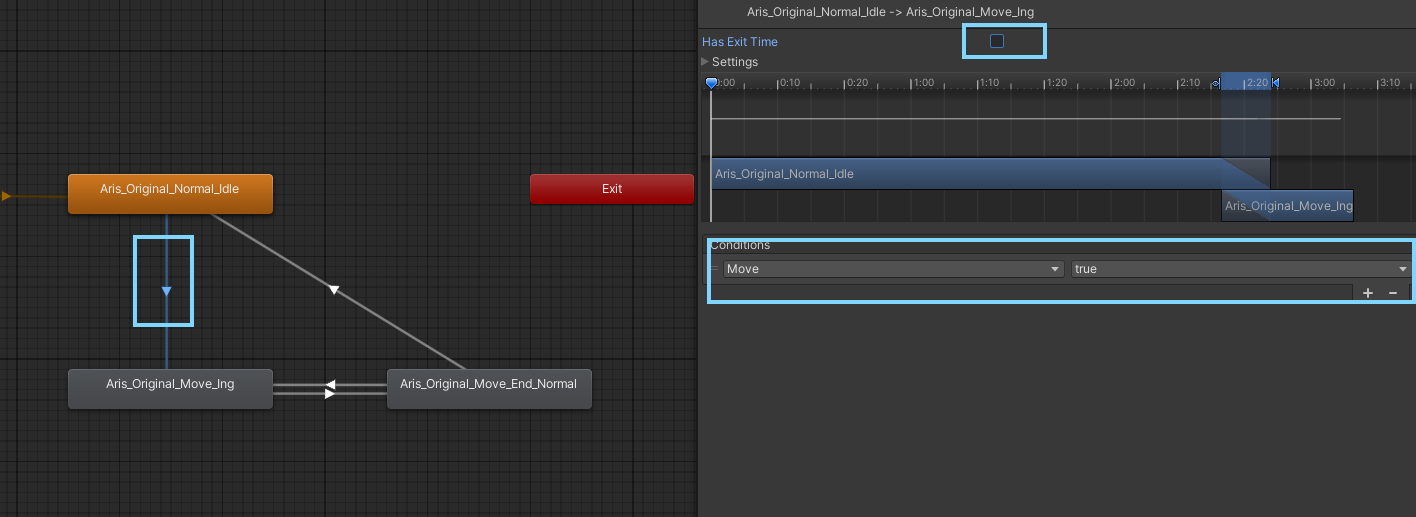Click the orange entry transition arrow
The image size is (1416, 517).
(6, 196)
